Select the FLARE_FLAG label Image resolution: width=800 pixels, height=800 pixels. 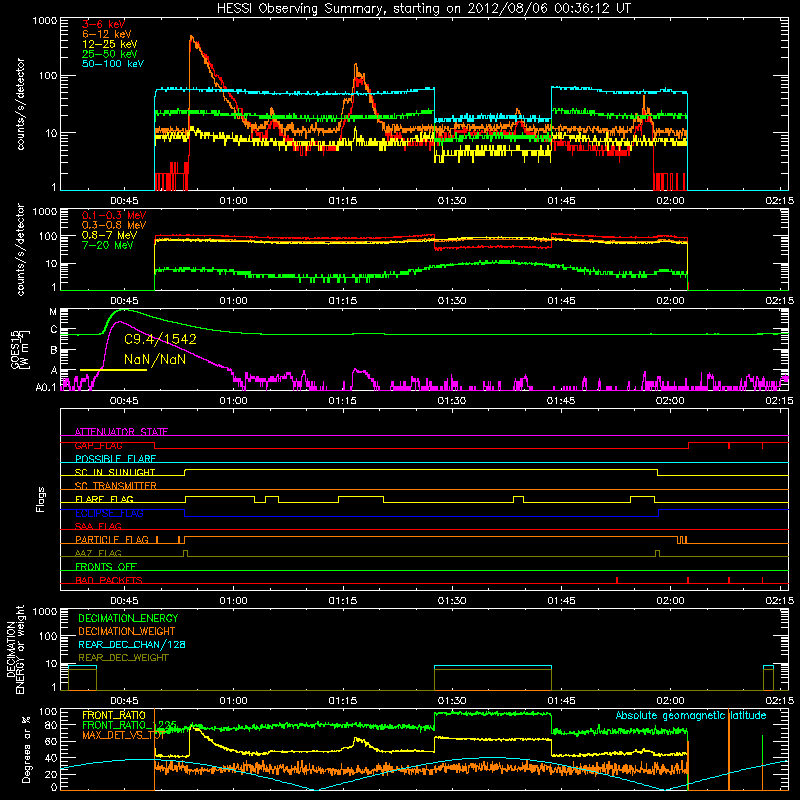click(x=104, y=499)
